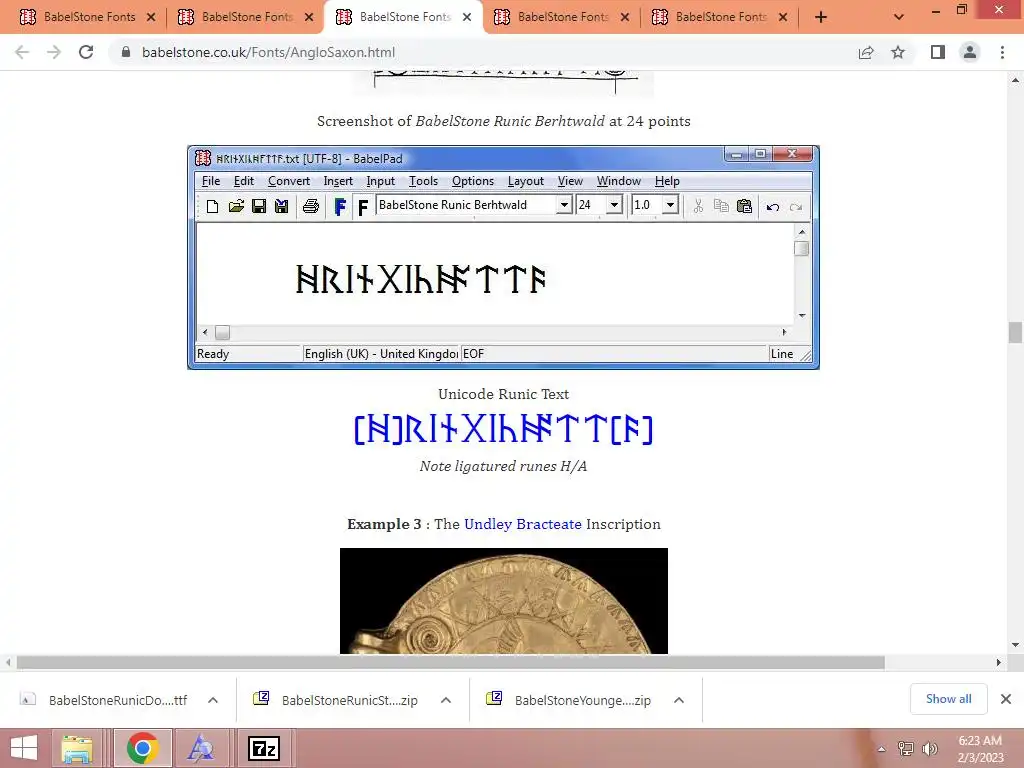Expand options for BabelStoneRunicDo....ttf download

click(x=213, y=700)
